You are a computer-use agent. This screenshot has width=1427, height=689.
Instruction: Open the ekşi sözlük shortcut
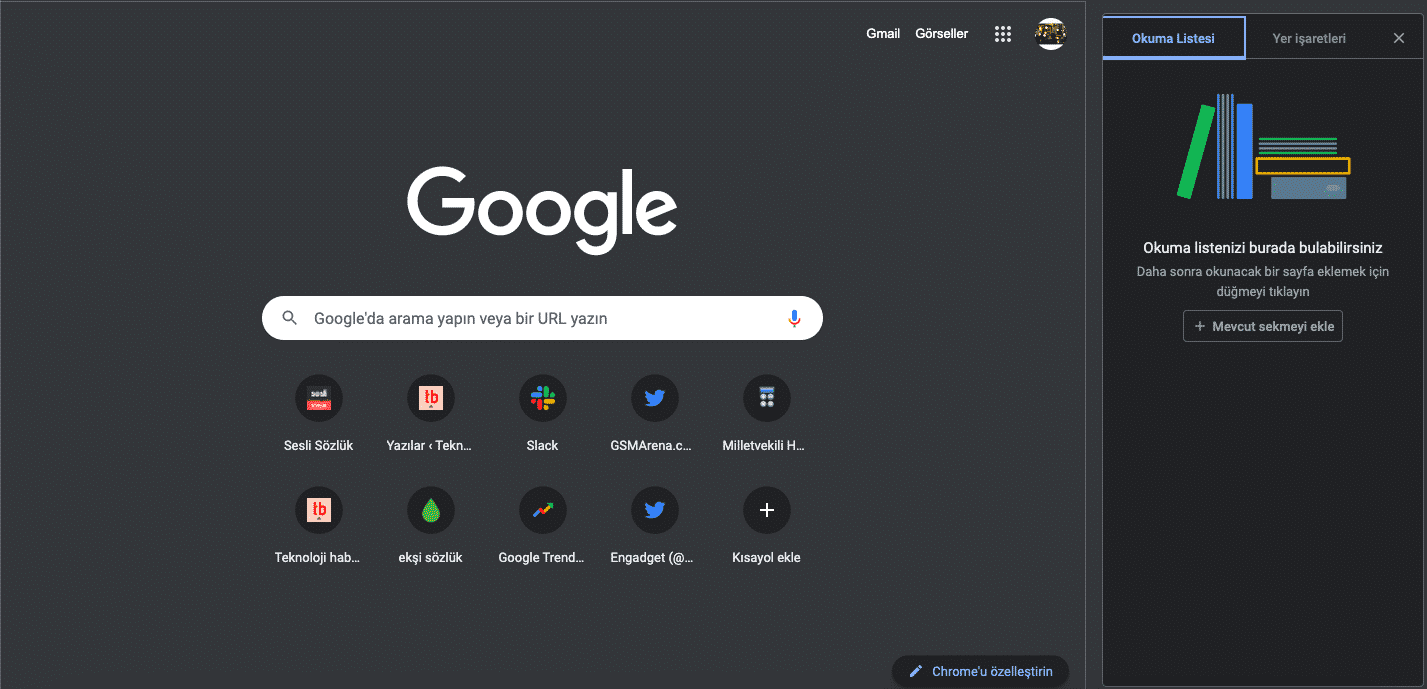430,527
